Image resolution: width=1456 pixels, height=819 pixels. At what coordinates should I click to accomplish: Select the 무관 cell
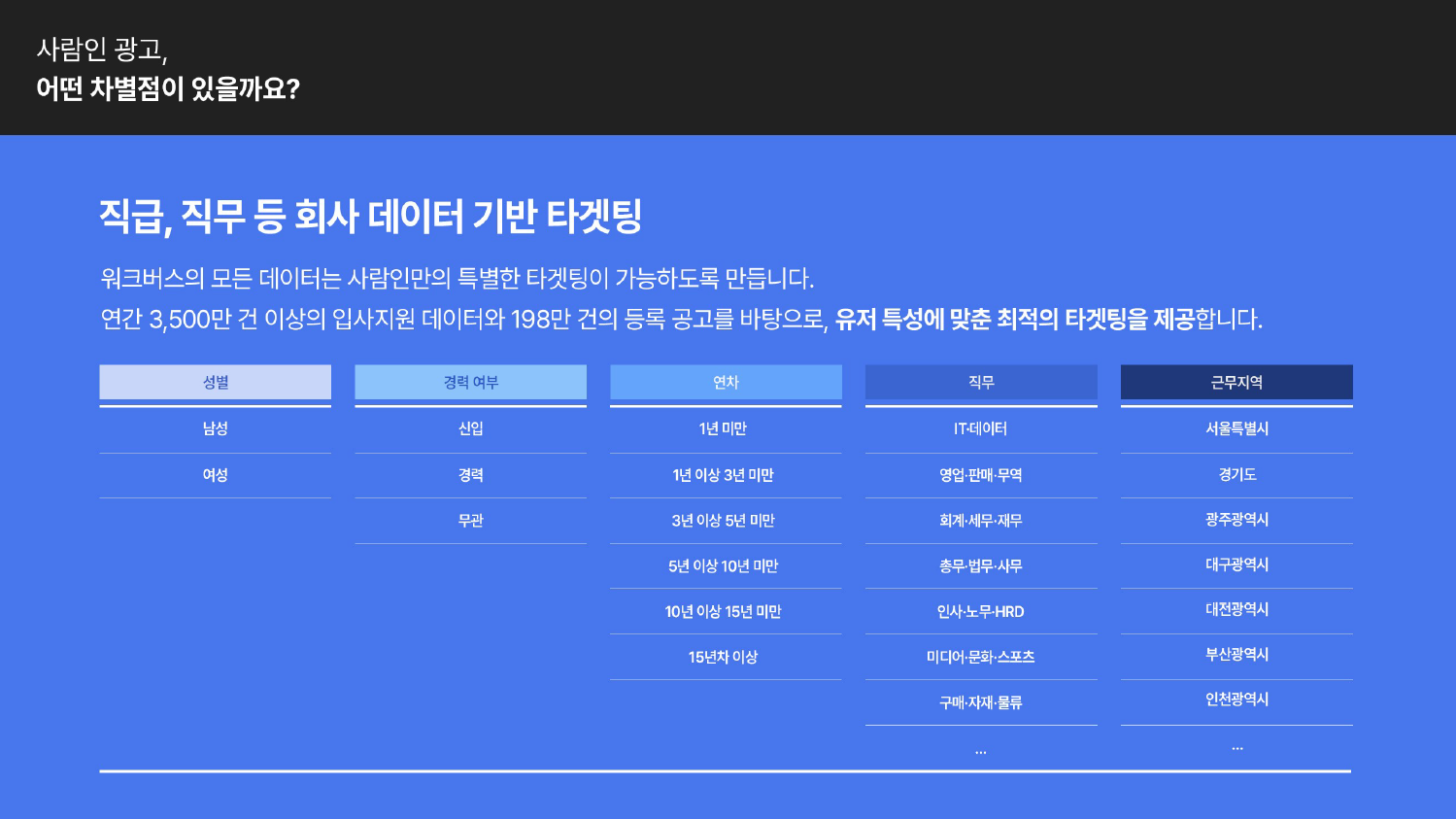470,521
